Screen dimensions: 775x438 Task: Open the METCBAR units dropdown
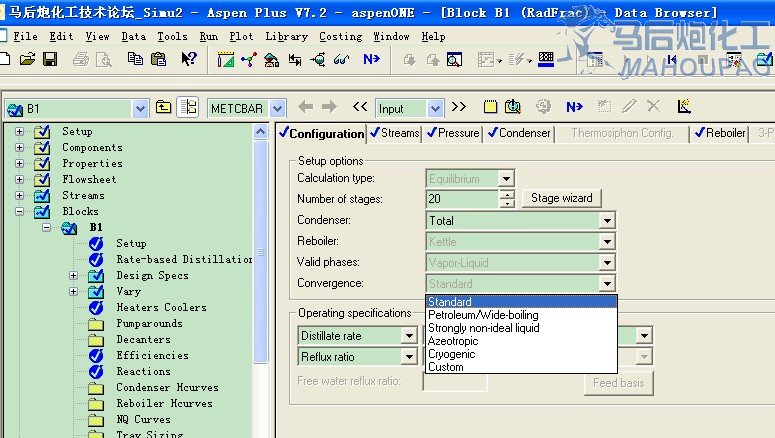pyautogui.click(x=278, y=109)
